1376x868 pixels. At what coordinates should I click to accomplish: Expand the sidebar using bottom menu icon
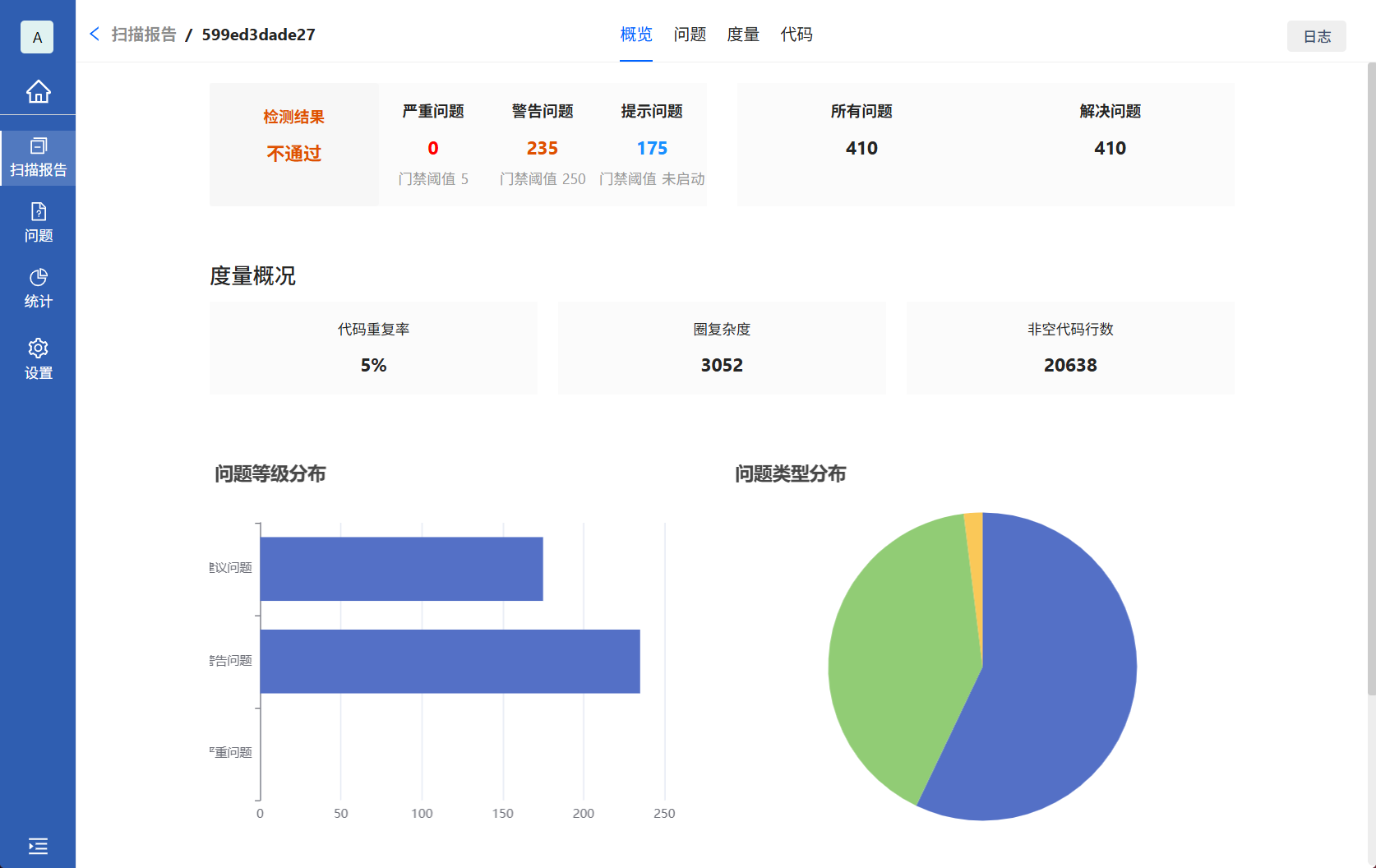pos(38,846)
